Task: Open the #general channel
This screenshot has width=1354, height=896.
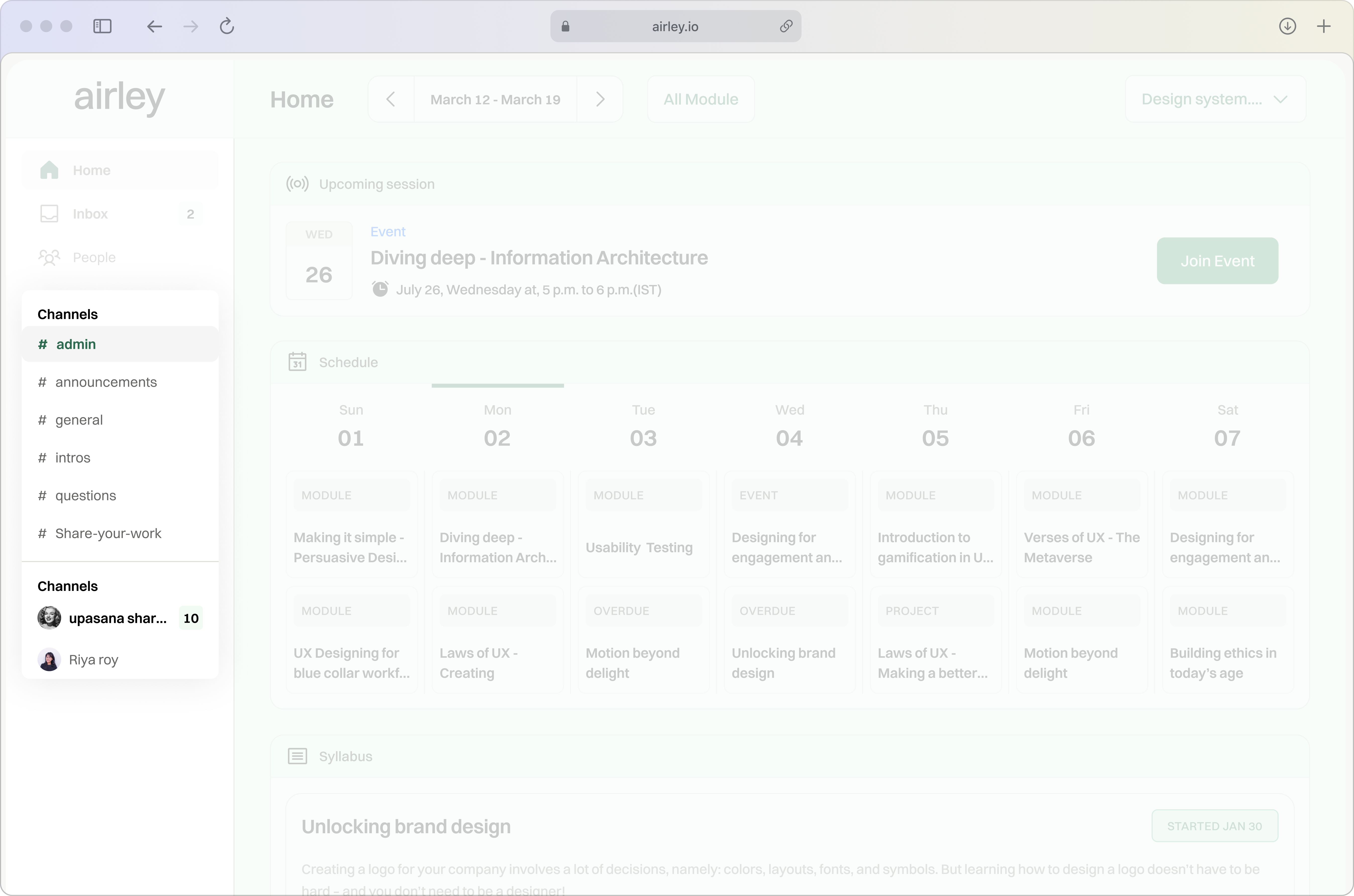Action: point(120,420)
